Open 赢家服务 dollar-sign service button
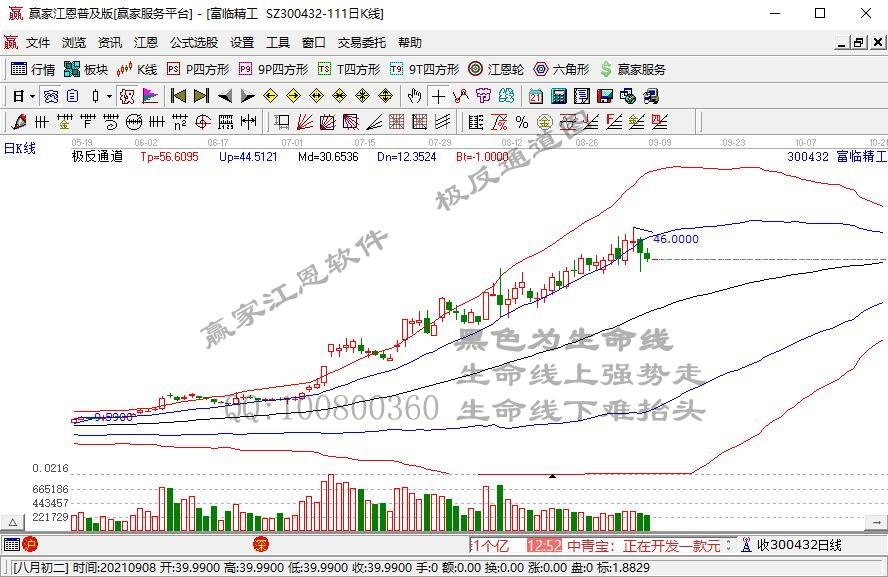 [632, 69]
